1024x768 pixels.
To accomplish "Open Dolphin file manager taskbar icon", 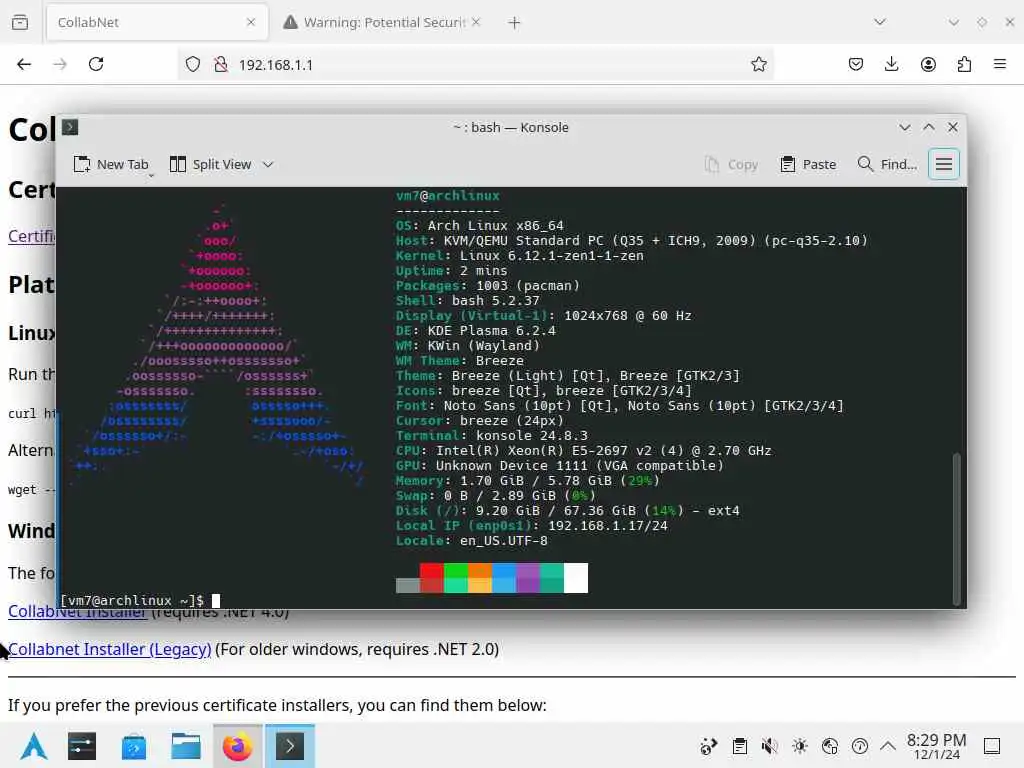I will 186,746.
